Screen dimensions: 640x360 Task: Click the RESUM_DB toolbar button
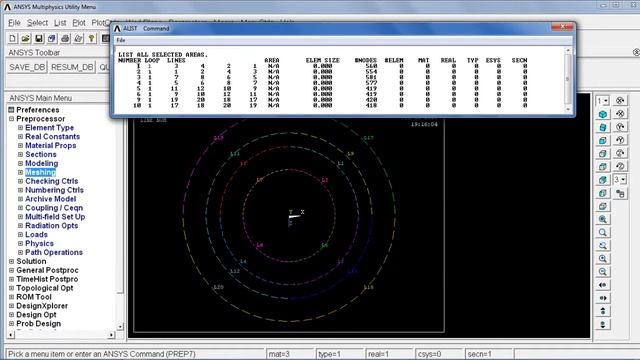[72, 67]
